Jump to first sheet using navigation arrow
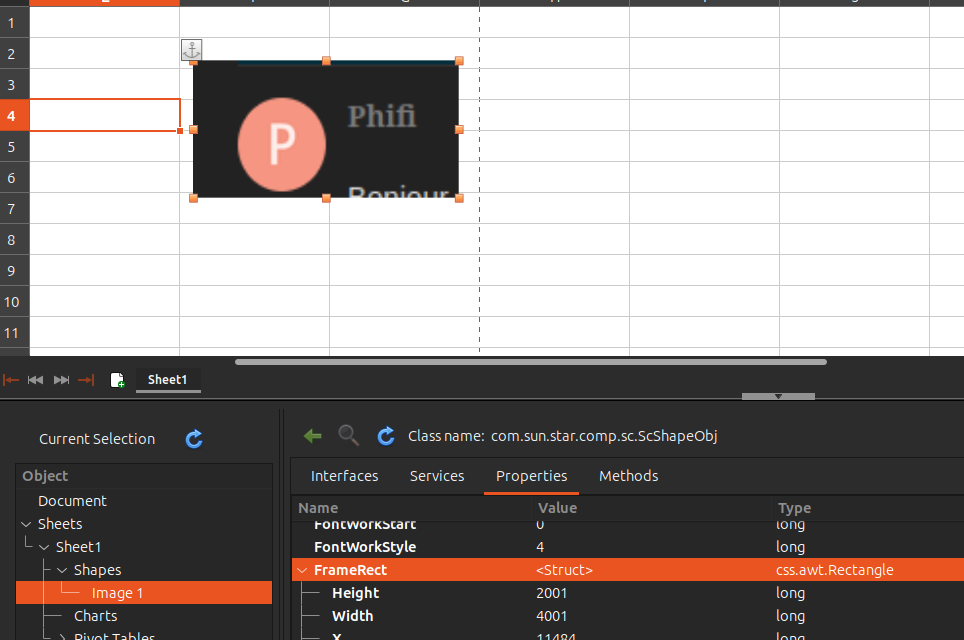This screenshot has width=964, height=640. pos(11,380)
